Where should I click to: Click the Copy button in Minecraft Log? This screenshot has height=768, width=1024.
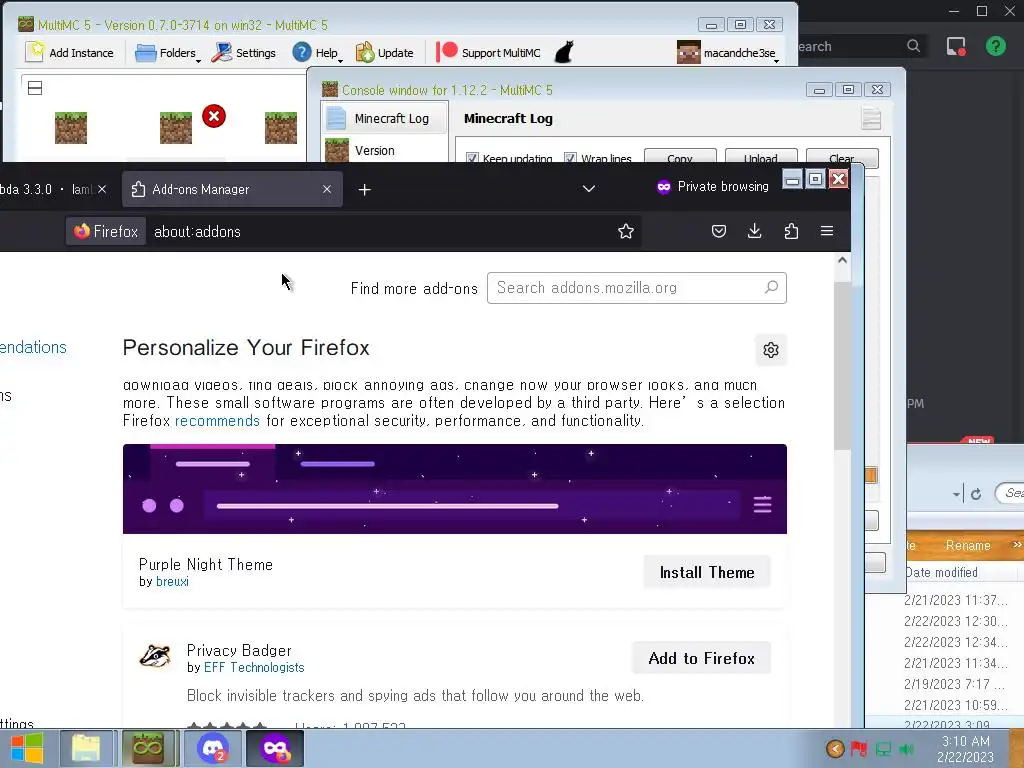pyautogui.click(x=680, y=157)
